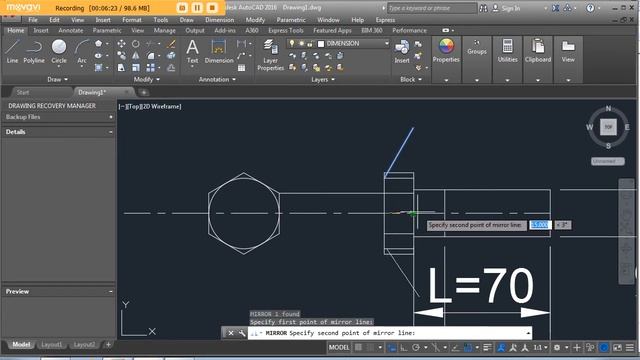This screenshot has height=360, width=640.
Task: Choose the Copy tool in Modify panel
Action: (121, 56)
